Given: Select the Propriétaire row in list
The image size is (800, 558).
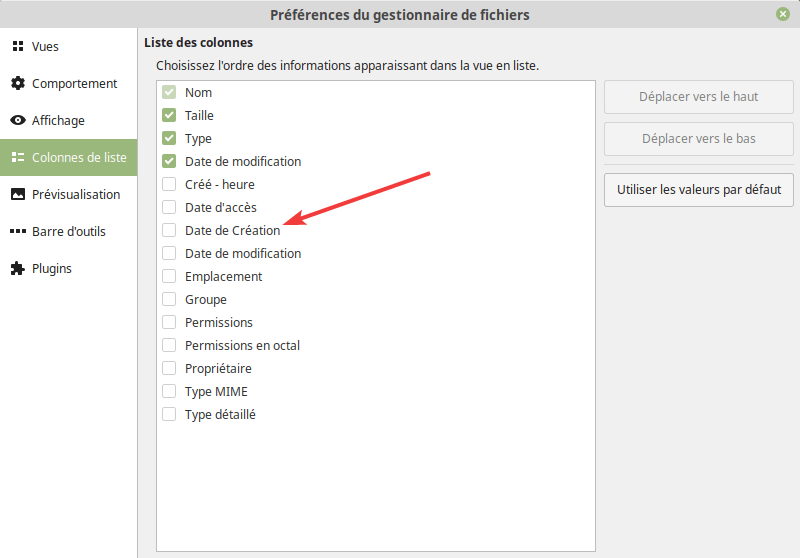Looking at the screenshot, I should (218, 368).
